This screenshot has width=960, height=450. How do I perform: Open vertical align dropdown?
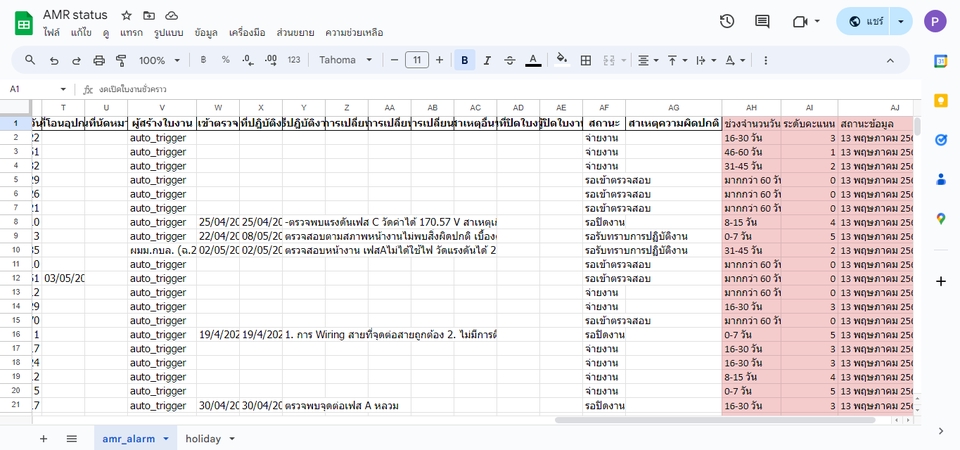[x=677, y=60]
